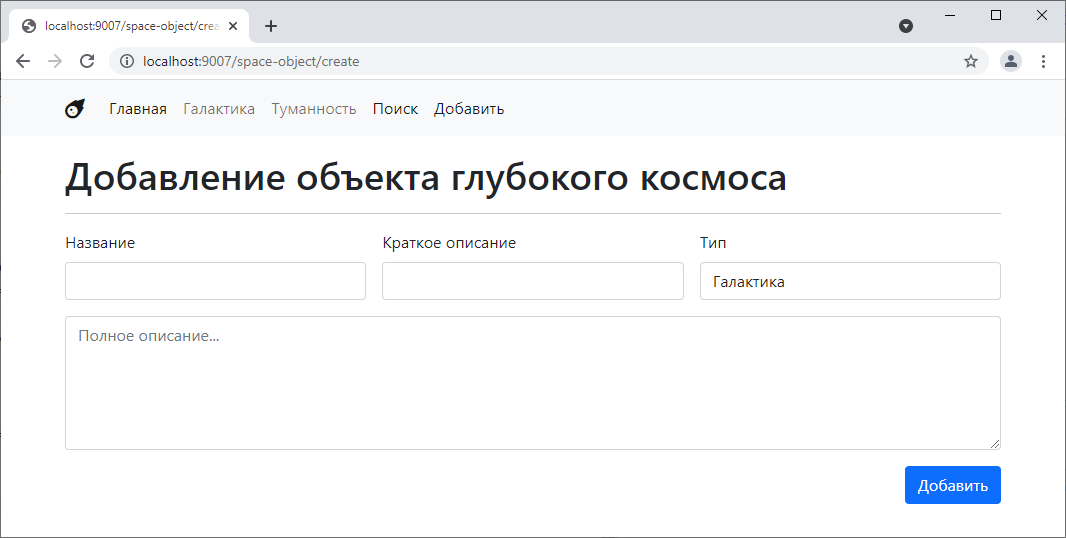Bookmark this page with the star icon
Viewport: 1066px width, 538px height.
[x=970, y=61]
